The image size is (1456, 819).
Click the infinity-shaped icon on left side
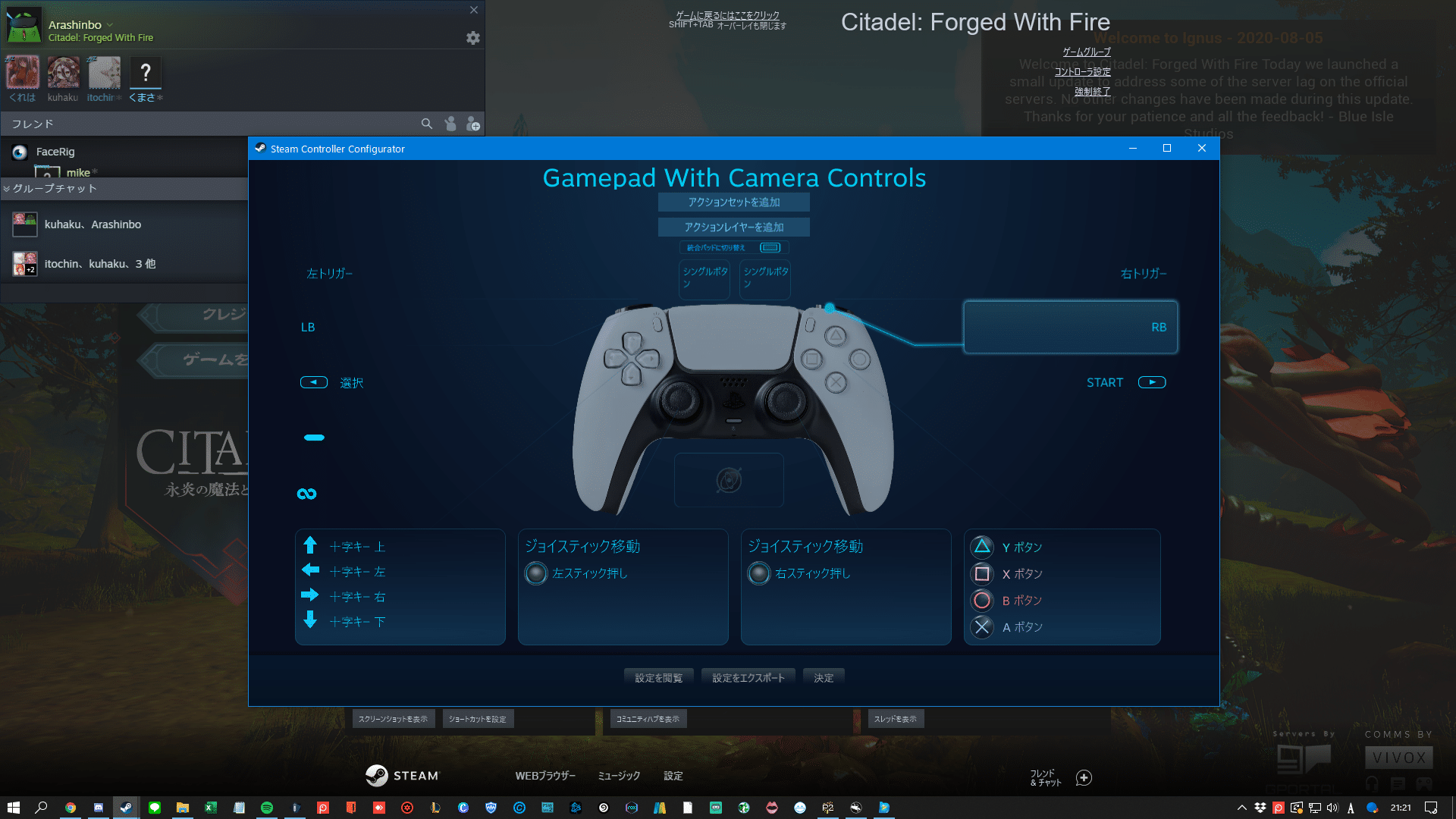(x=306, y=494)
